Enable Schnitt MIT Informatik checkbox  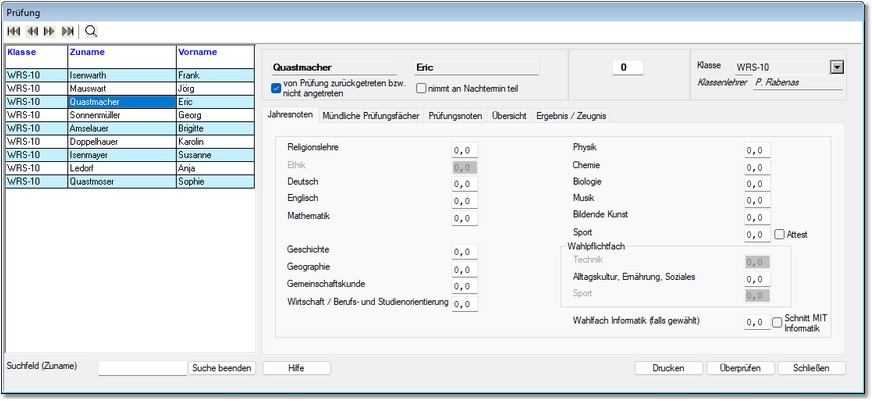coord(777,323)
